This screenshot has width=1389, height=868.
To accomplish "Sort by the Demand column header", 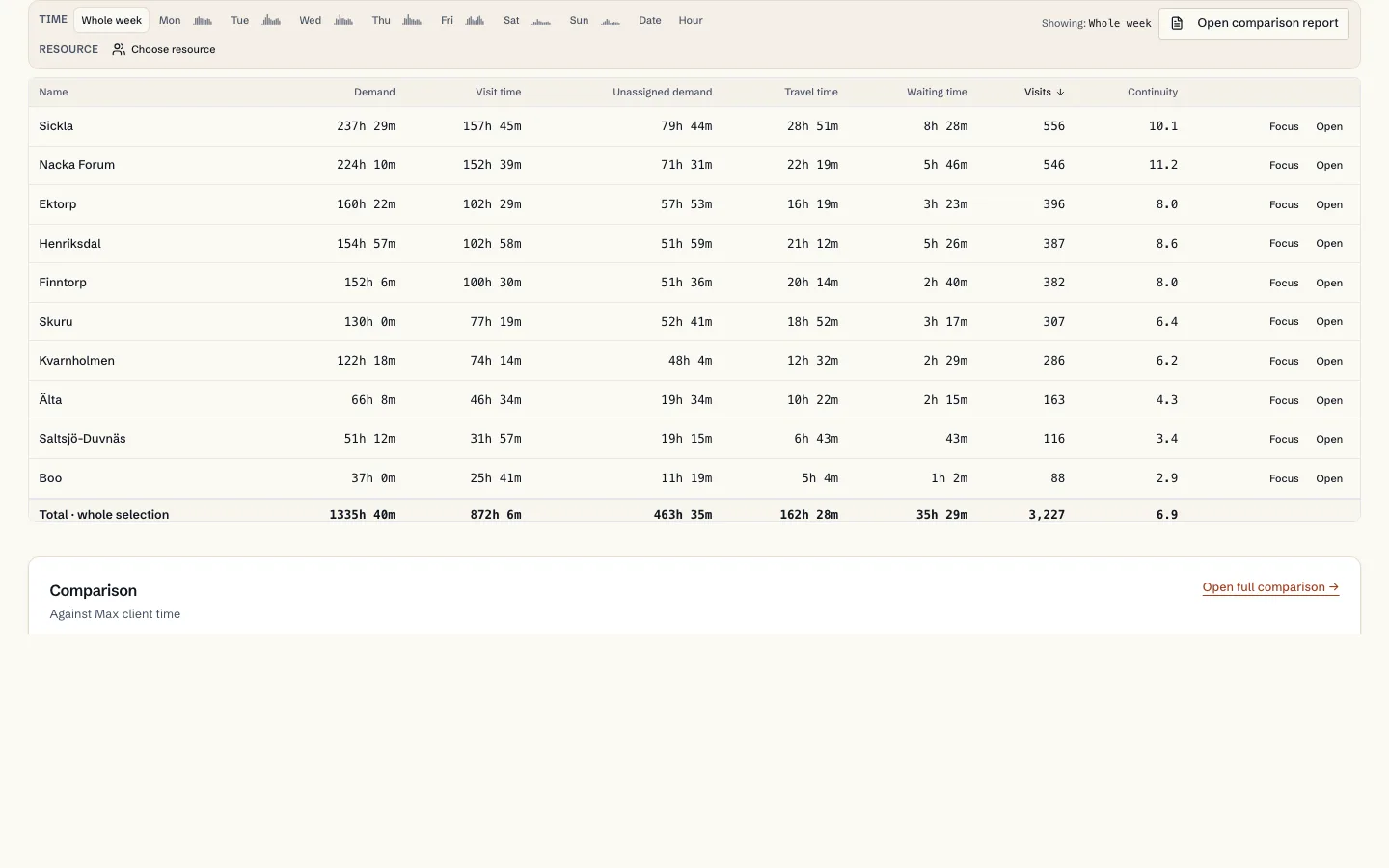I will point(374,93).
